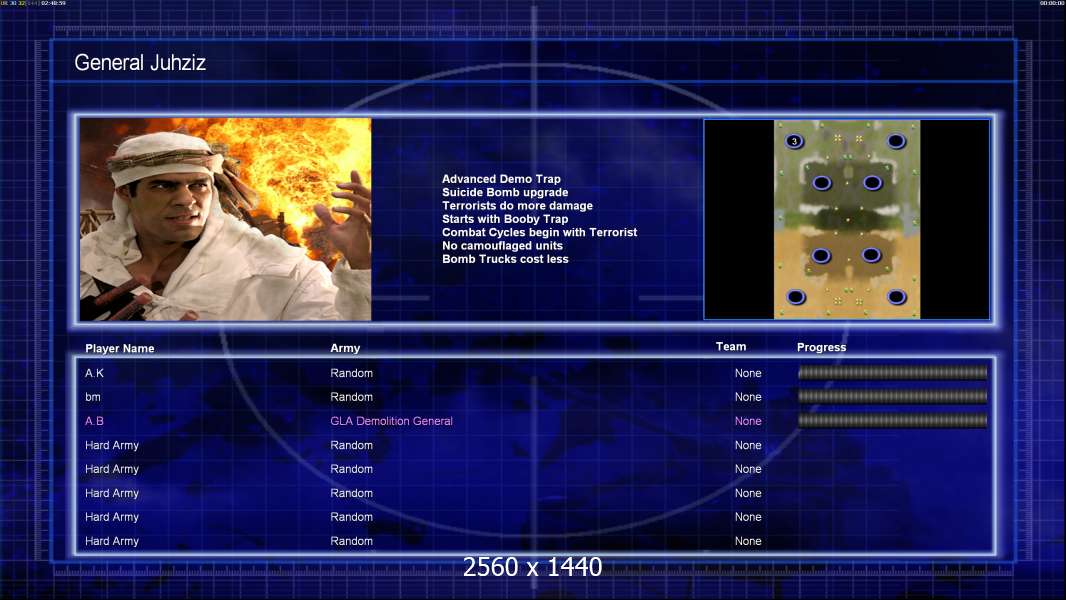
Task: Click the 'Player Name' column header
Action: click(120, 348)
